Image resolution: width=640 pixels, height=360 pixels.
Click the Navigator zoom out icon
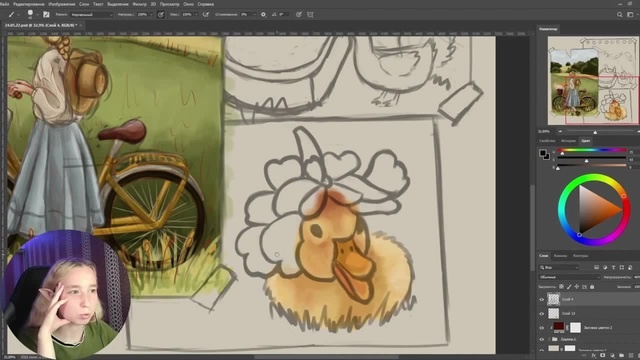click(x=560, y=131)
